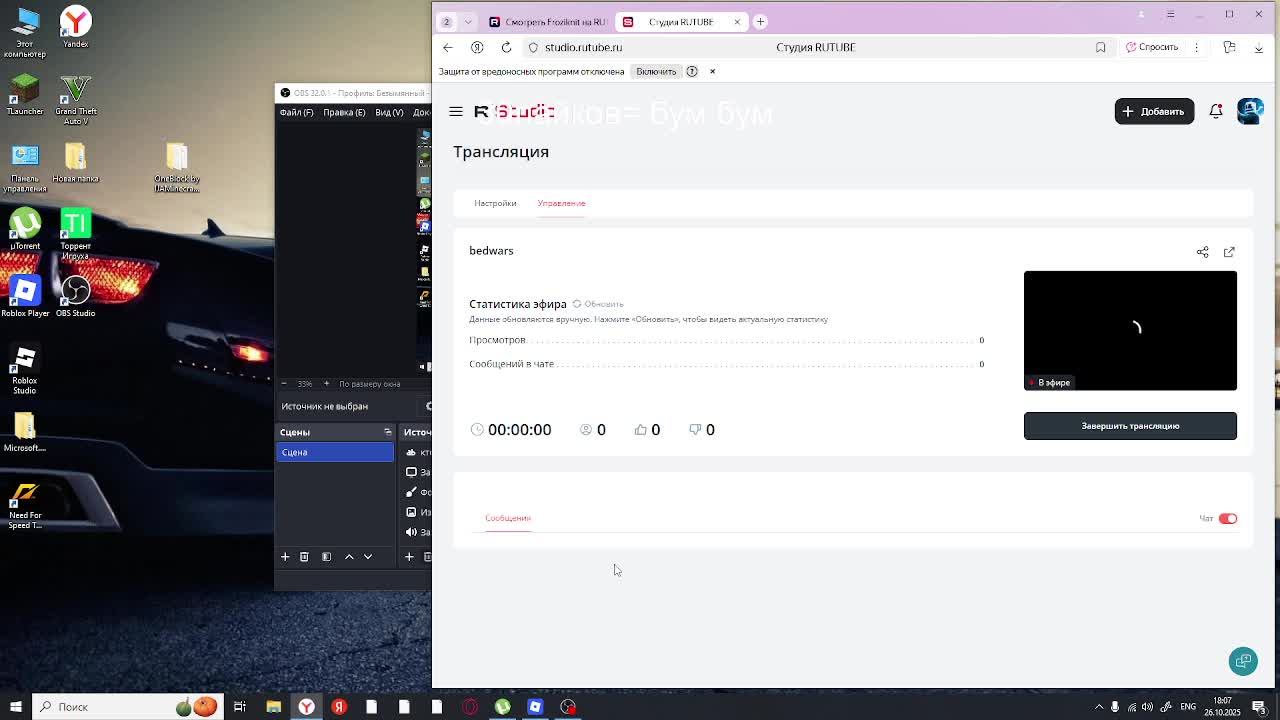
Task: Open the Roblox Studio desktop shortcut
Action: pyautogui.click(x=25, y=370)
